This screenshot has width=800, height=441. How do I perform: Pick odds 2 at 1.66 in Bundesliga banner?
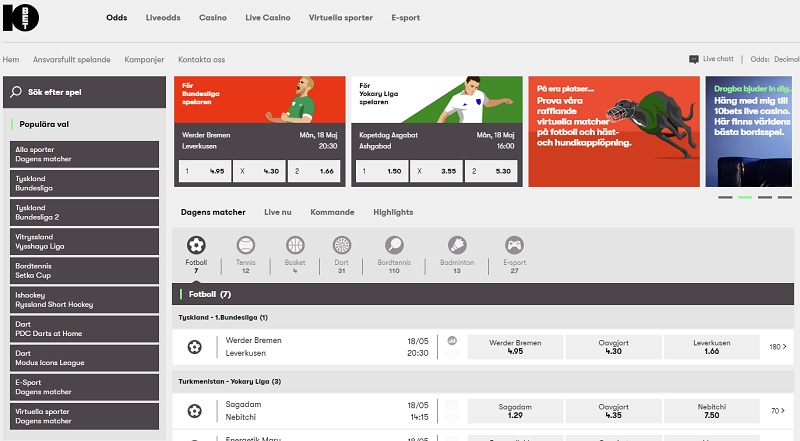(x=314, y=171)
